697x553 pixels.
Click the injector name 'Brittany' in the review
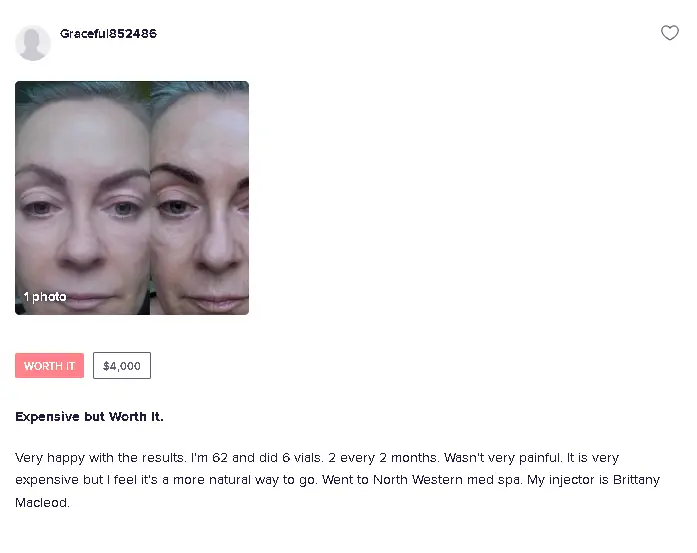[636, 480]
